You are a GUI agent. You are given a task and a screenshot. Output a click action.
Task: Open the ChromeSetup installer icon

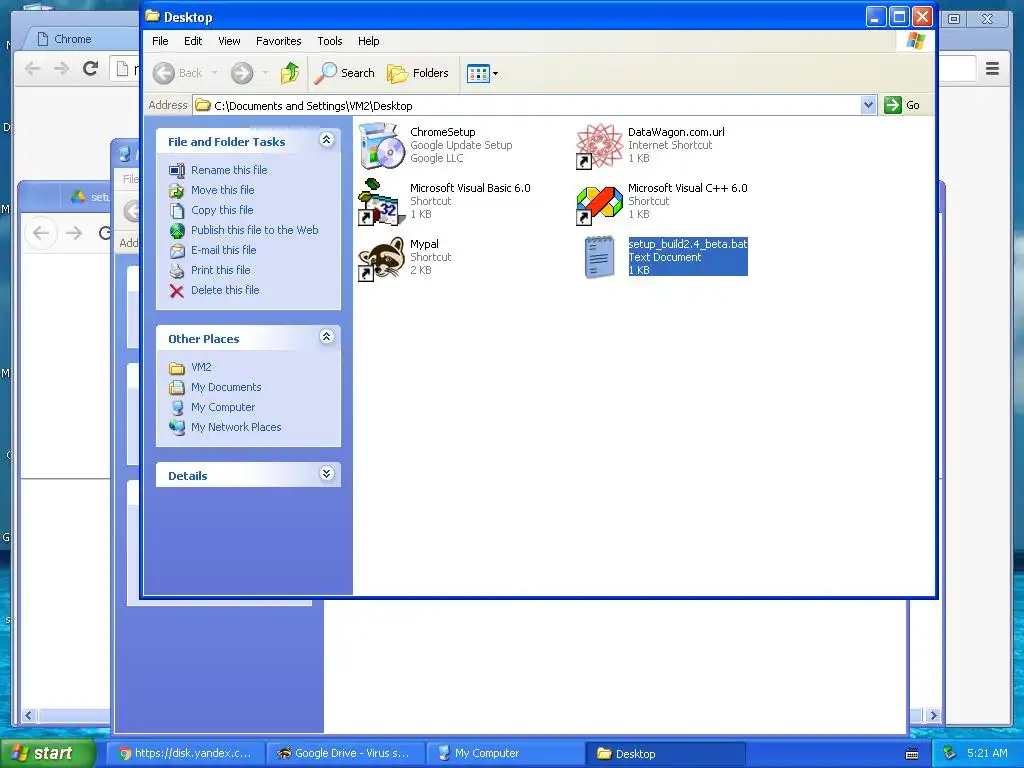click(382, 145)
